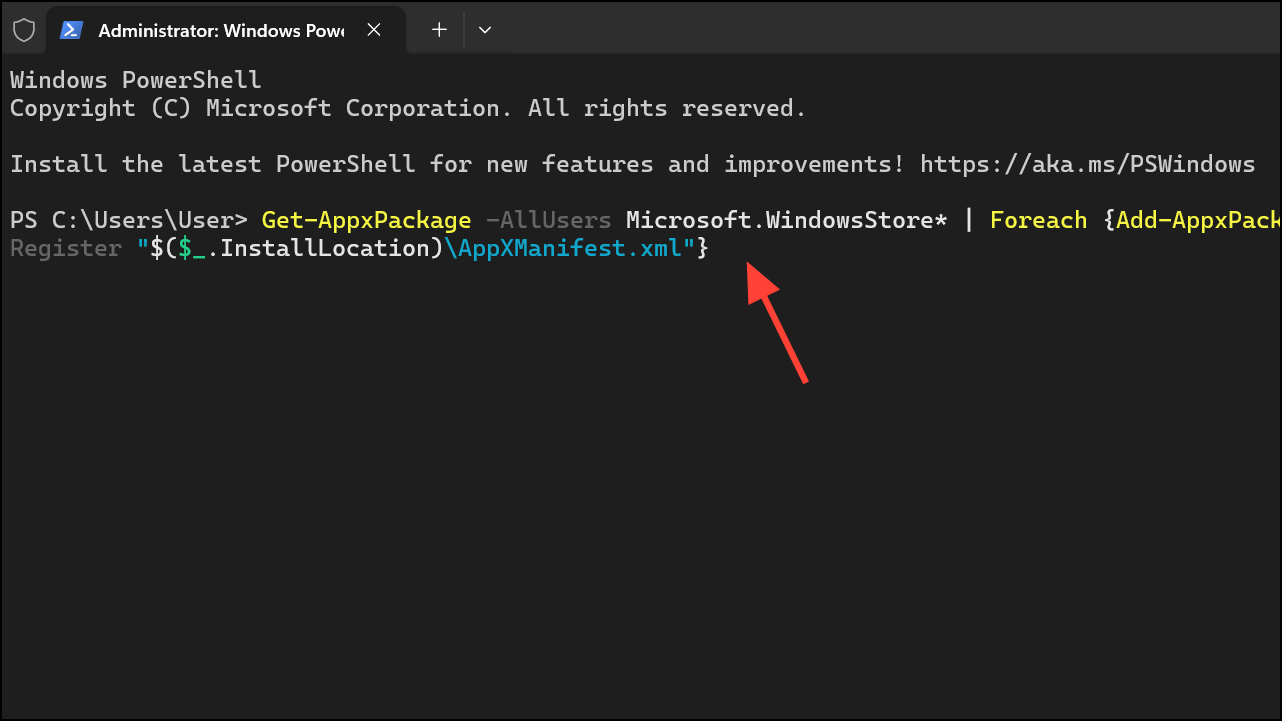Click the PowerShell icon on the tab
This screenshot has width=1282, height=721.
point(70,30)
